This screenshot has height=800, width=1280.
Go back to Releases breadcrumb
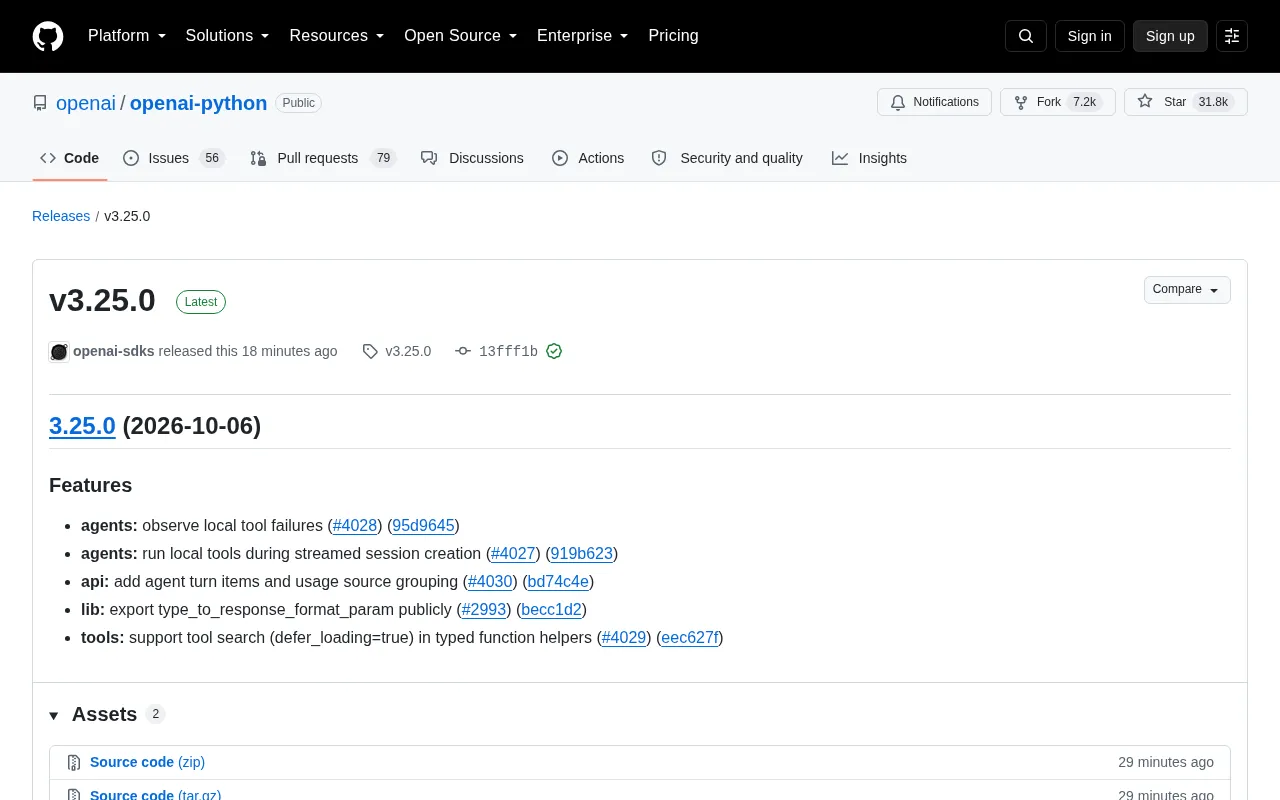click(61, 216)
